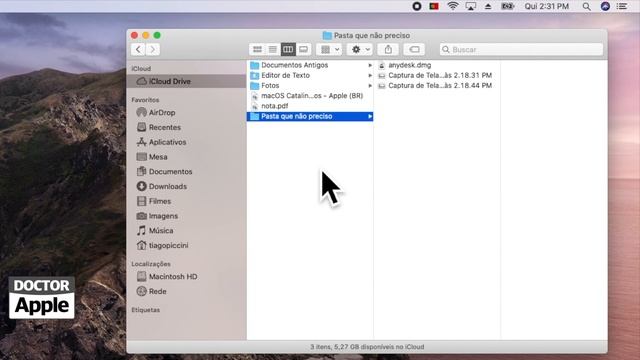The width and height of the screenshot is (640, 360).
Task: Click the Siri icon in menu bar
Action: (605, 6)
